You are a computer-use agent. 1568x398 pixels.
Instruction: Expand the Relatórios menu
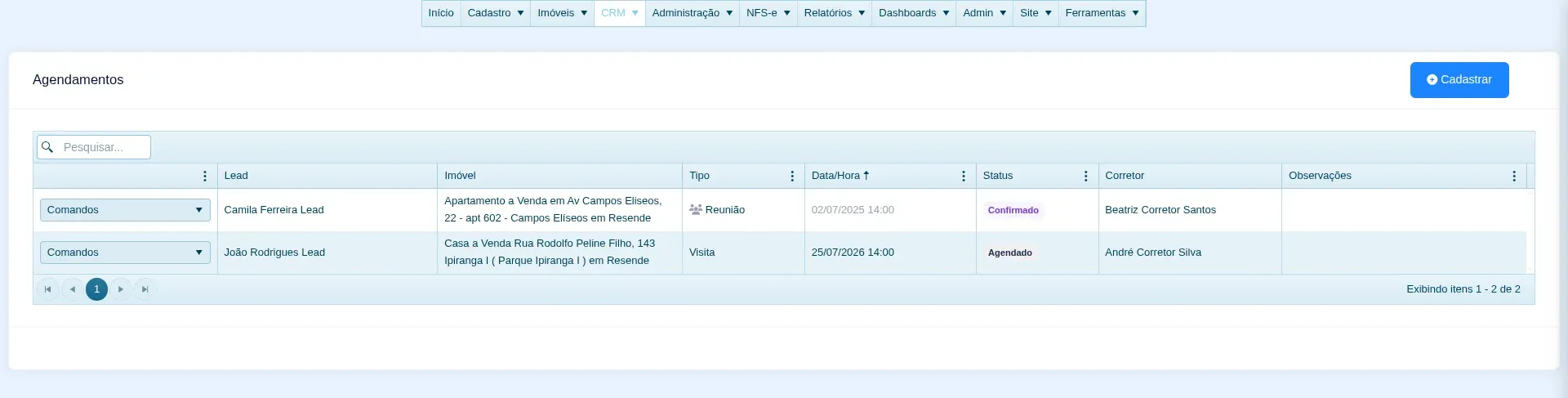point(835,13)
